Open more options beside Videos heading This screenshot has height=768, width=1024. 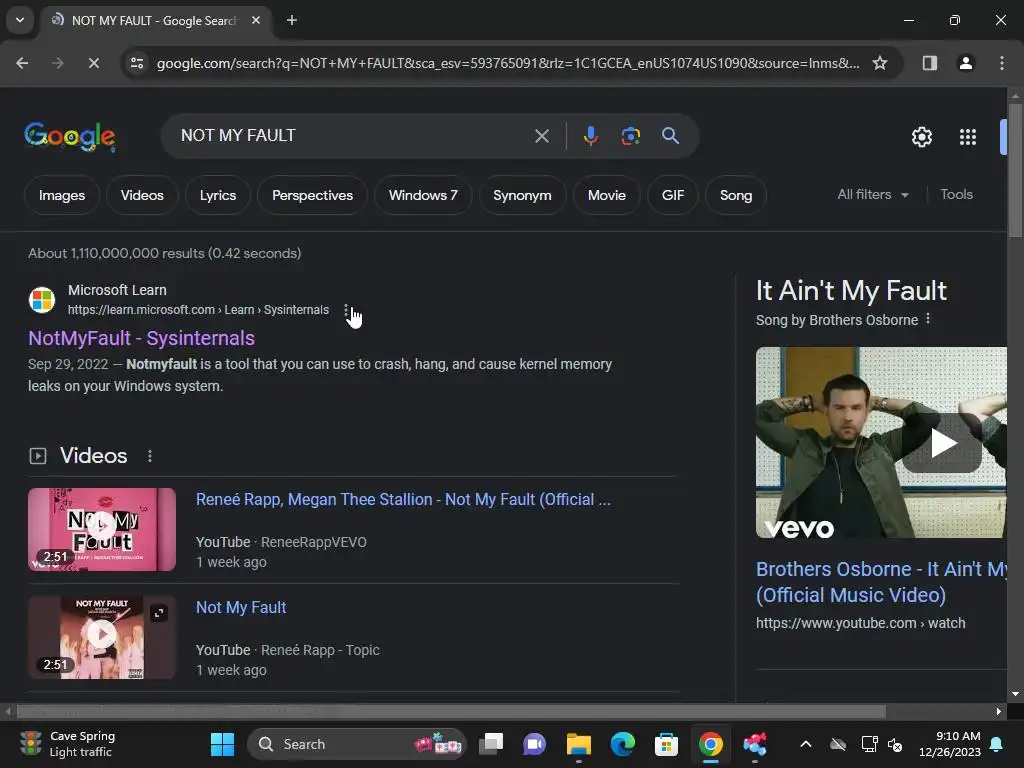[x=150, y=456]
